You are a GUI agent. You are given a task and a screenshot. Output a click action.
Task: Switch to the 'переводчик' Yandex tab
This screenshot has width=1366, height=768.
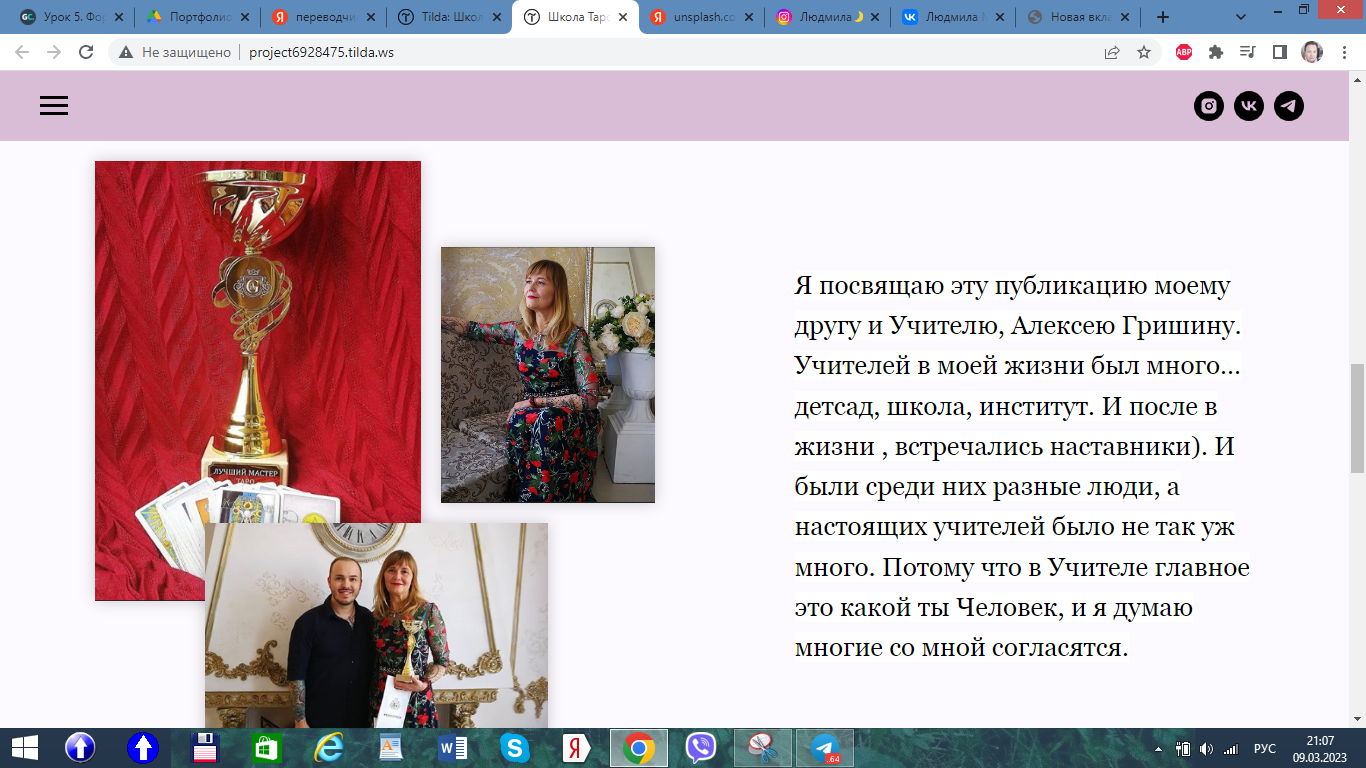coord(322,17)
